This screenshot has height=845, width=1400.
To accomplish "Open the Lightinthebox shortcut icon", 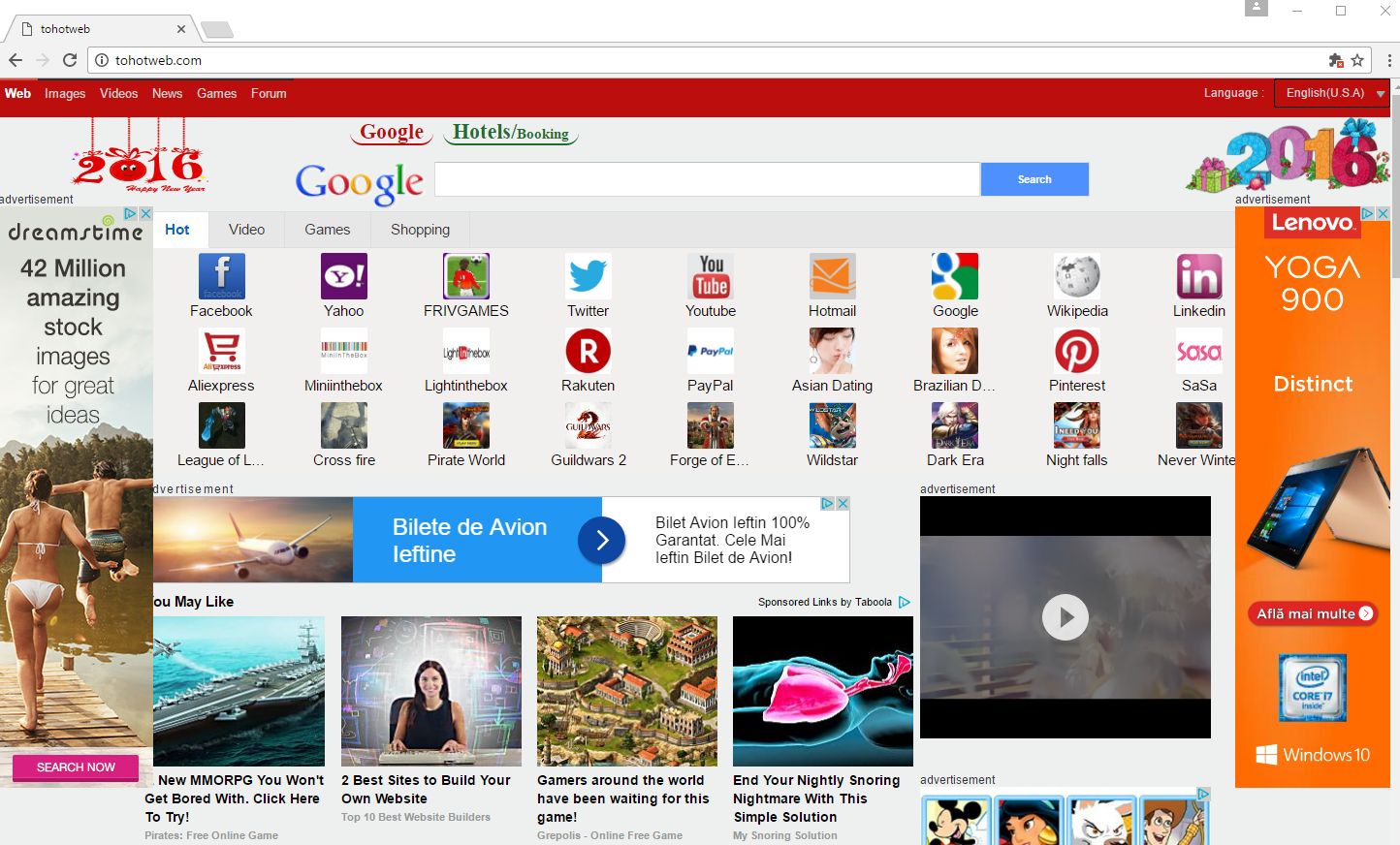I will (466, 351).
